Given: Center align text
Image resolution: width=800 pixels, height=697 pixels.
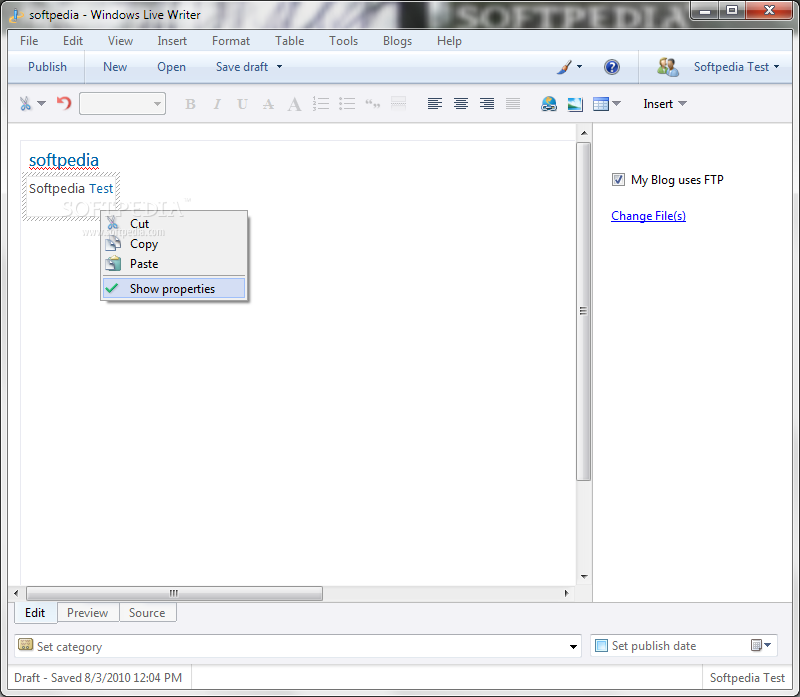Looking at the screenshot, I should pos(461,104).
